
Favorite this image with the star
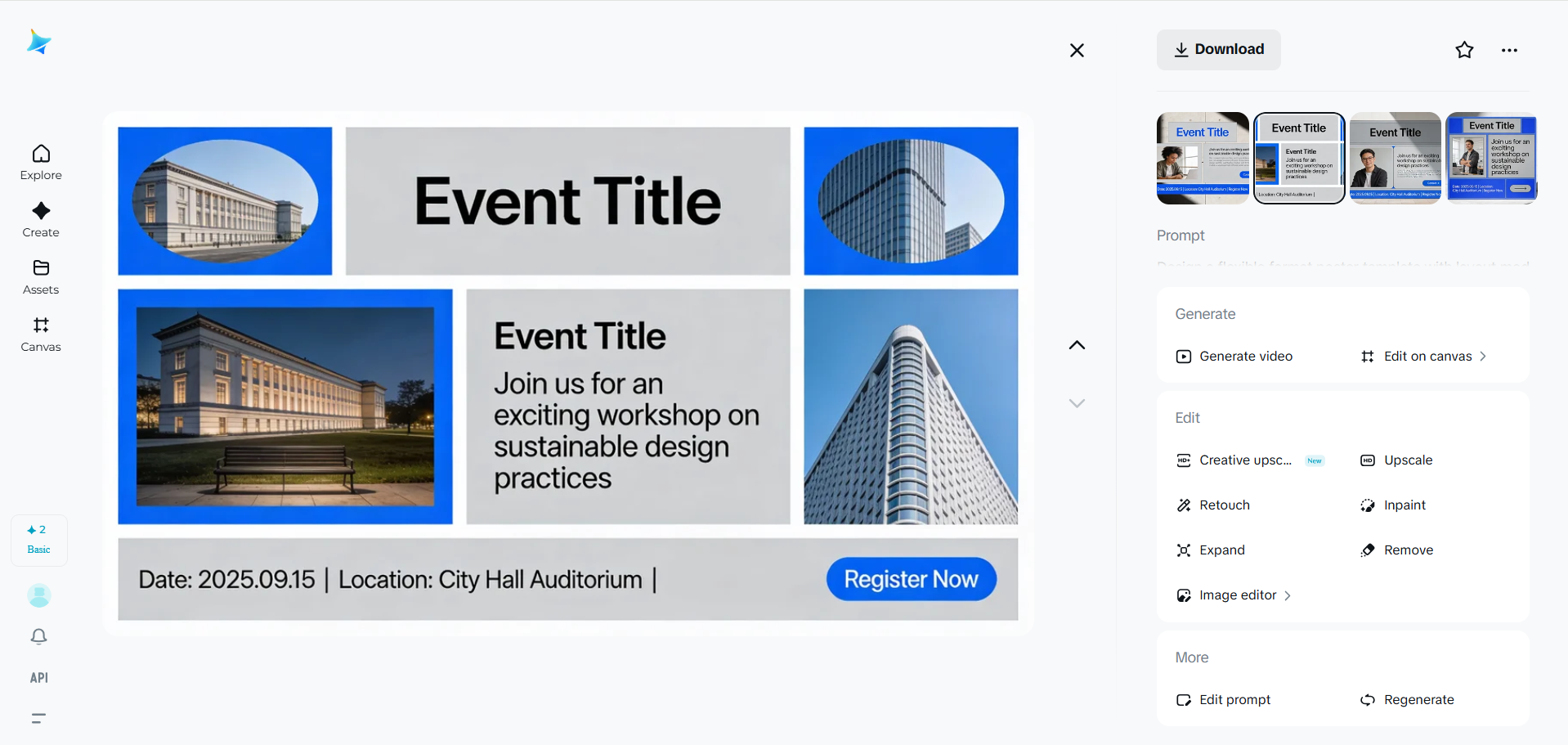click(1464, 50)
